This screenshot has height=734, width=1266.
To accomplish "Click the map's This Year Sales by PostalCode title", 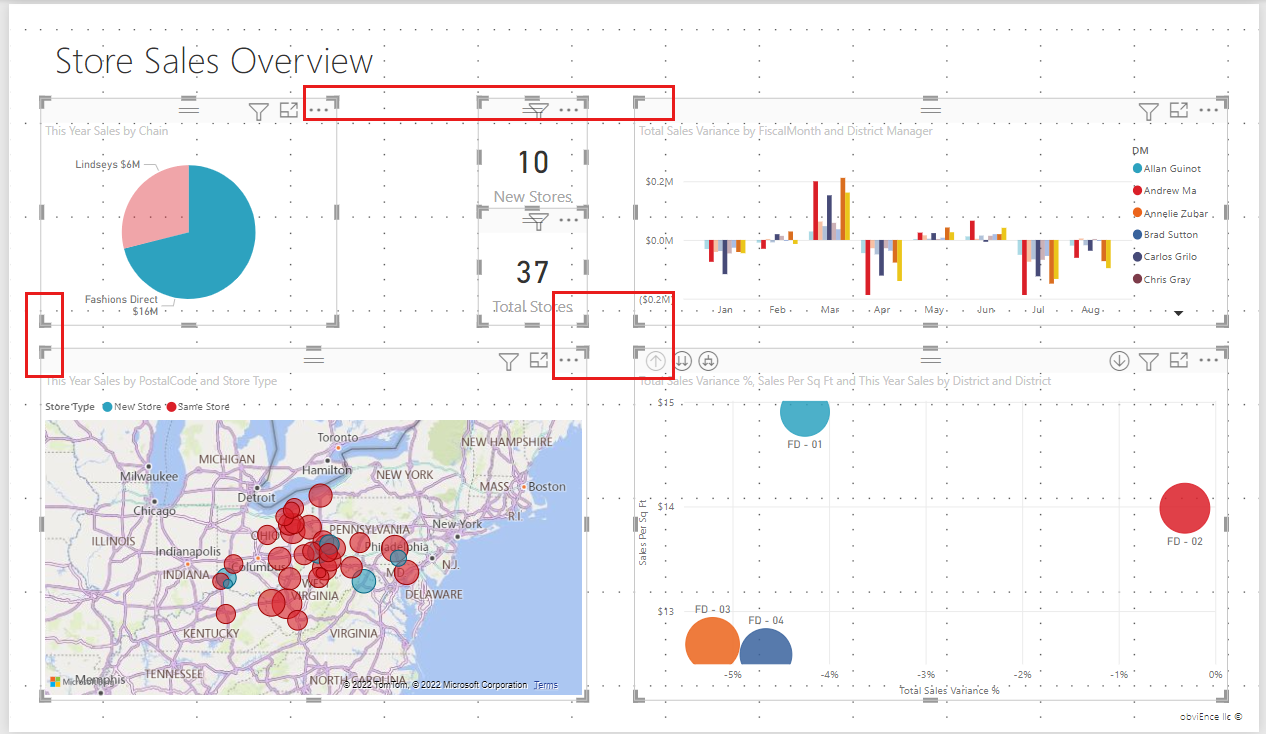I will tap(161, 381).
